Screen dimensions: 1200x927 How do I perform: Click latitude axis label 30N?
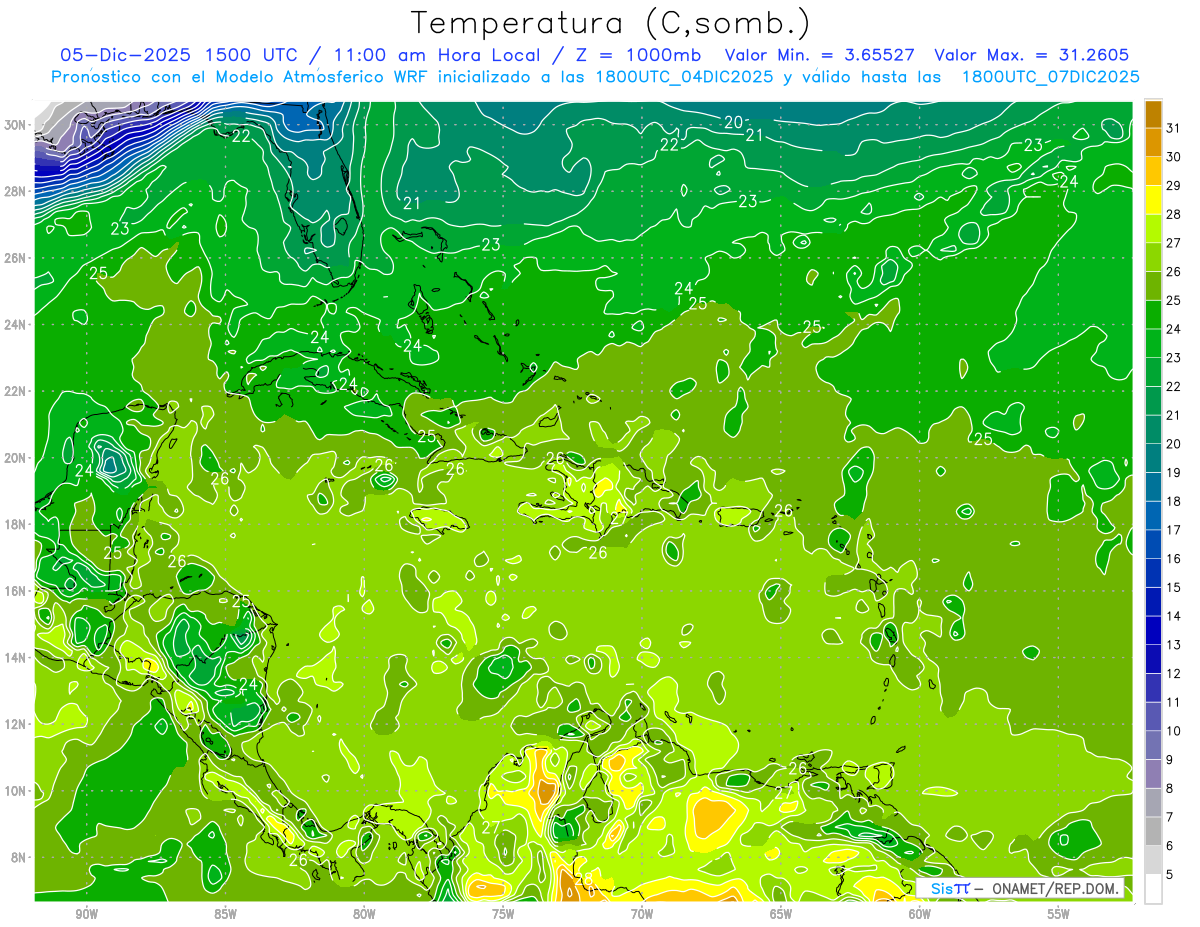(x=15, y=125)
